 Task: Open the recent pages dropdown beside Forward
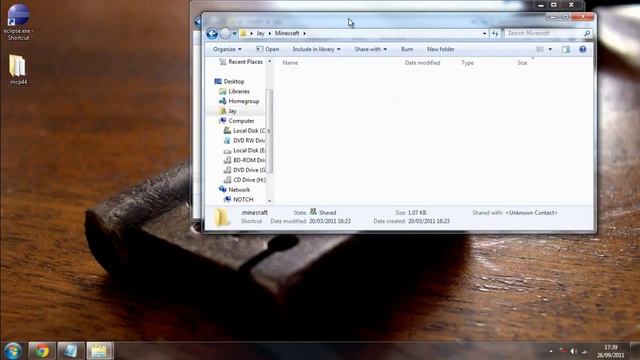click(235, 33)
